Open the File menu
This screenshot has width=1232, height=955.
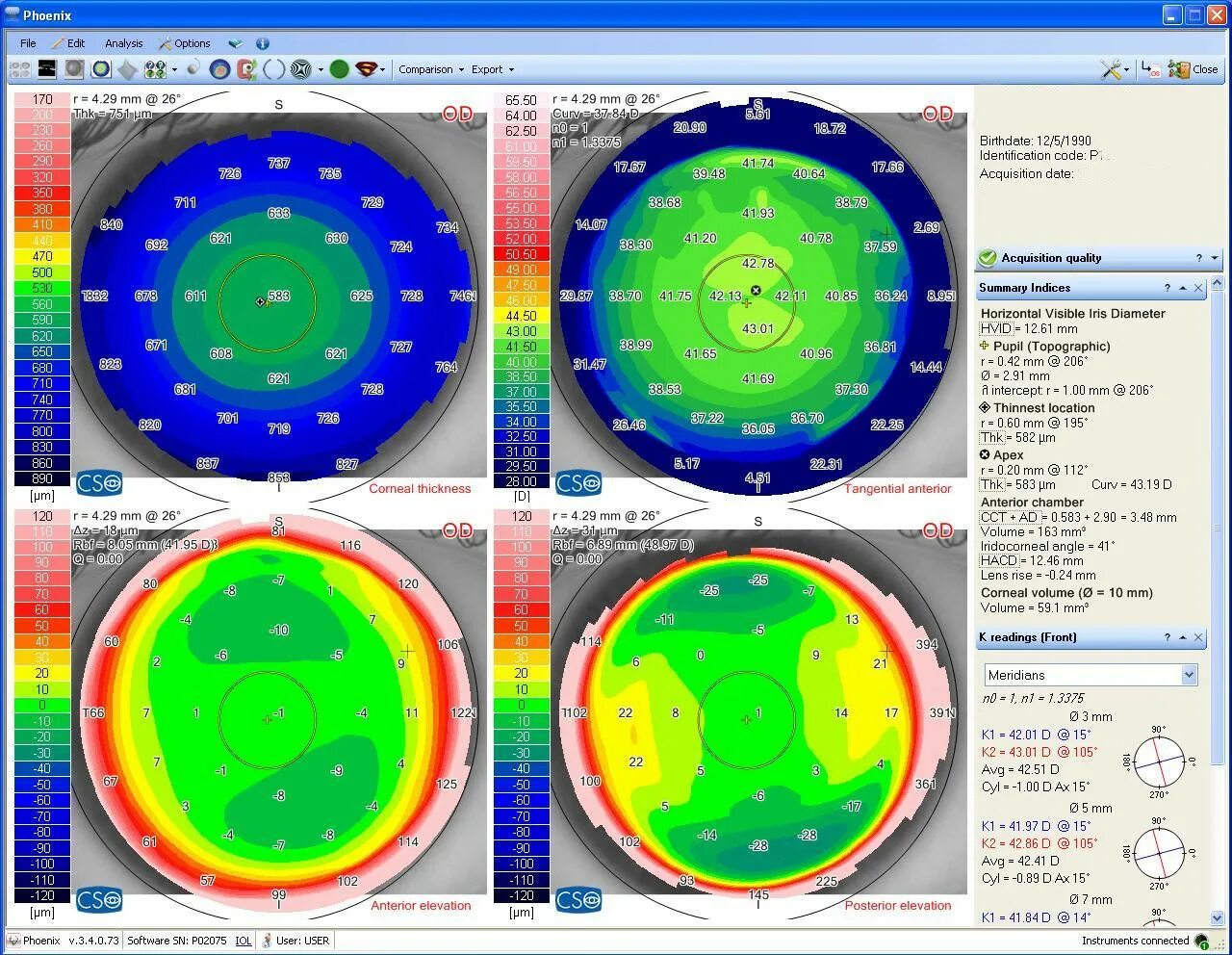point(28,43)
